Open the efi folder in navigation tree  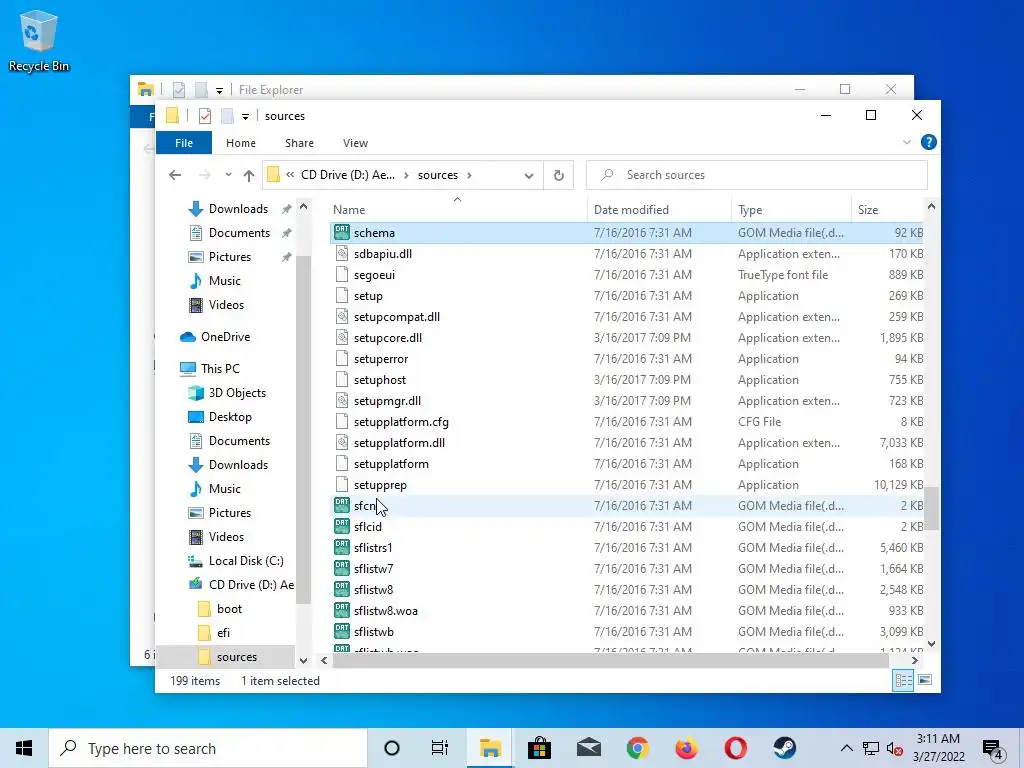coord(223,633)
